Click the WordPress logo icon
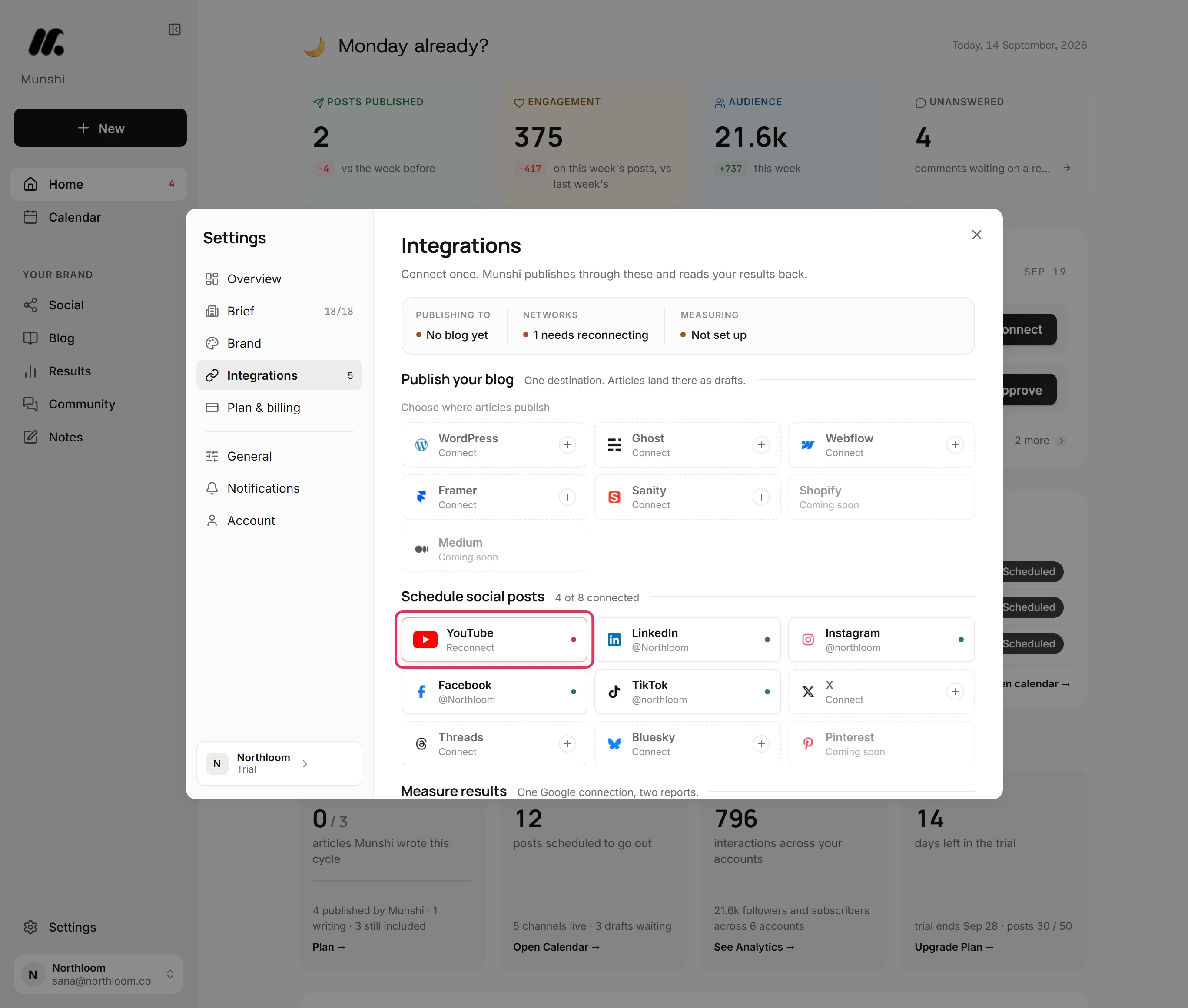This screenshot has height=1008, width=1188. [421, 444]
